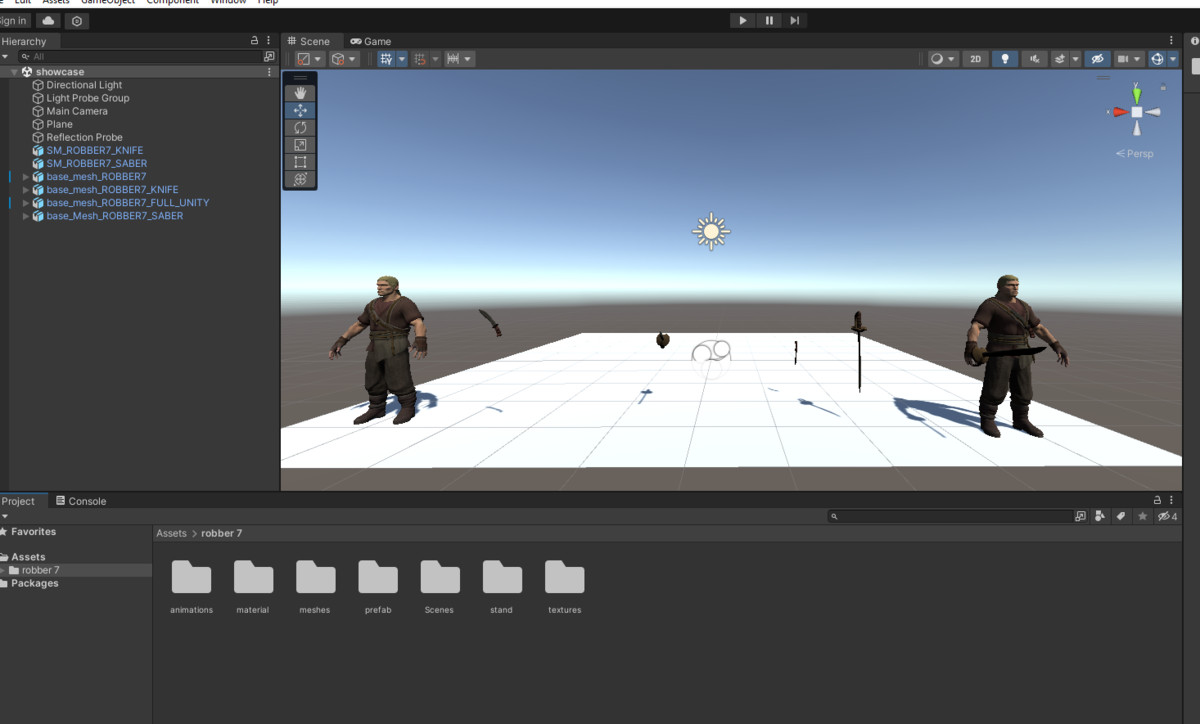Select the Rect transform tool
This screenshot has width=1200, height=724.
coord(300,162)
